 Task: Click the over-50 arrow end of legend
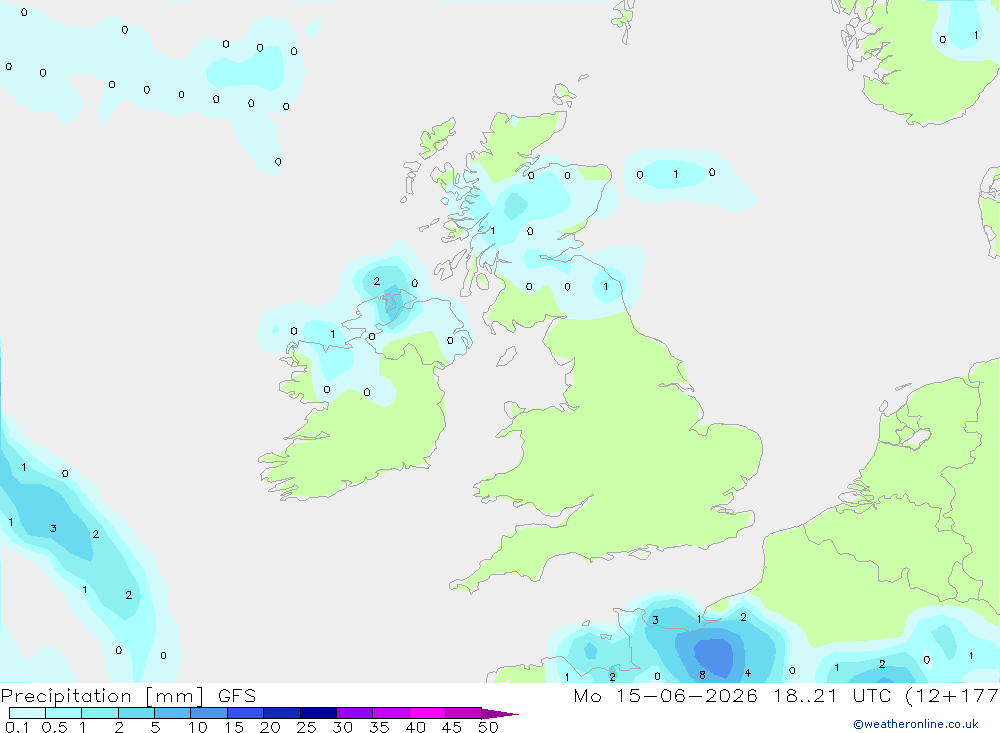pos(499,714)
